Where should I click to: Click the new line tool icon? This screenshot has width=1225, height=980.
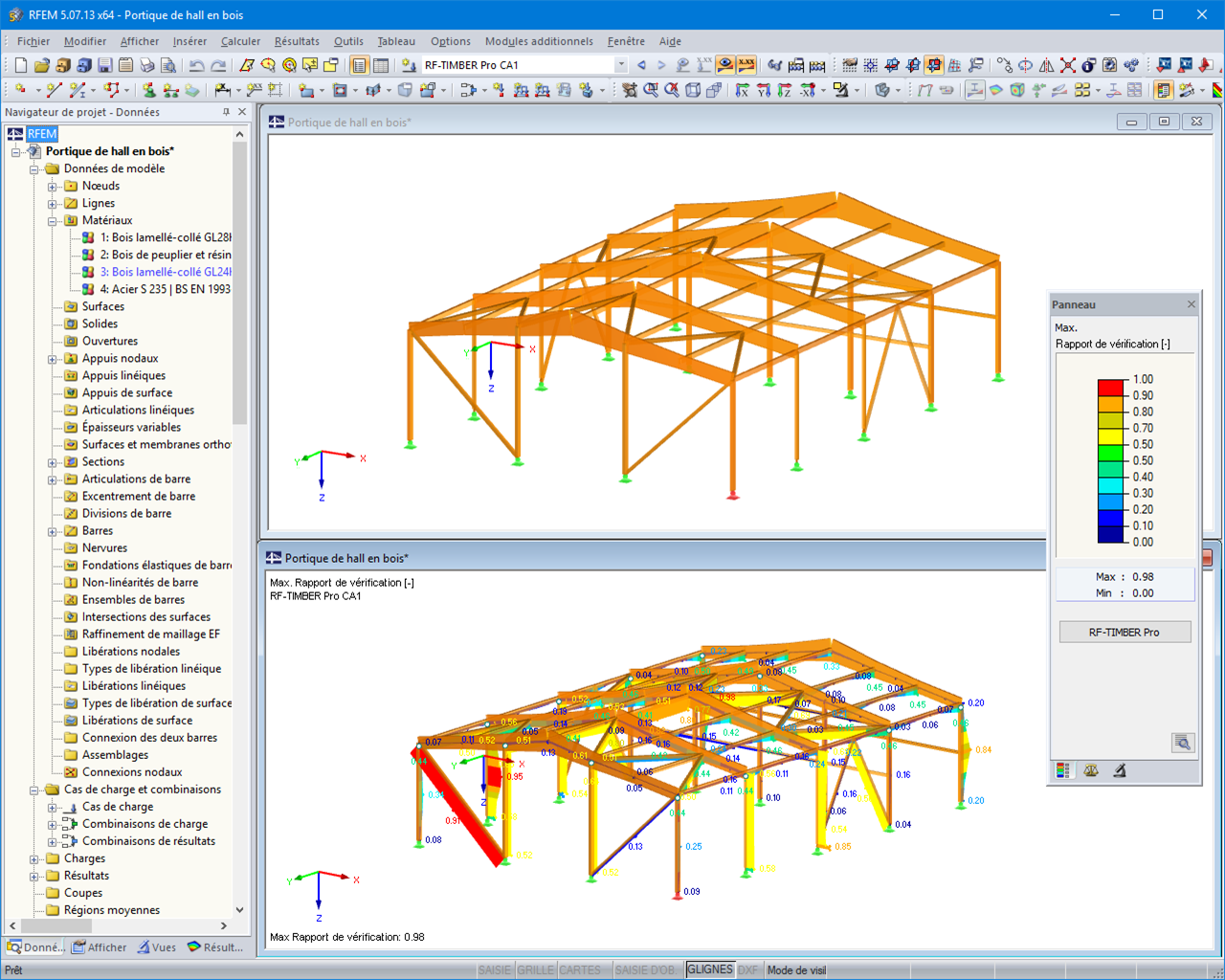(54, 90)
